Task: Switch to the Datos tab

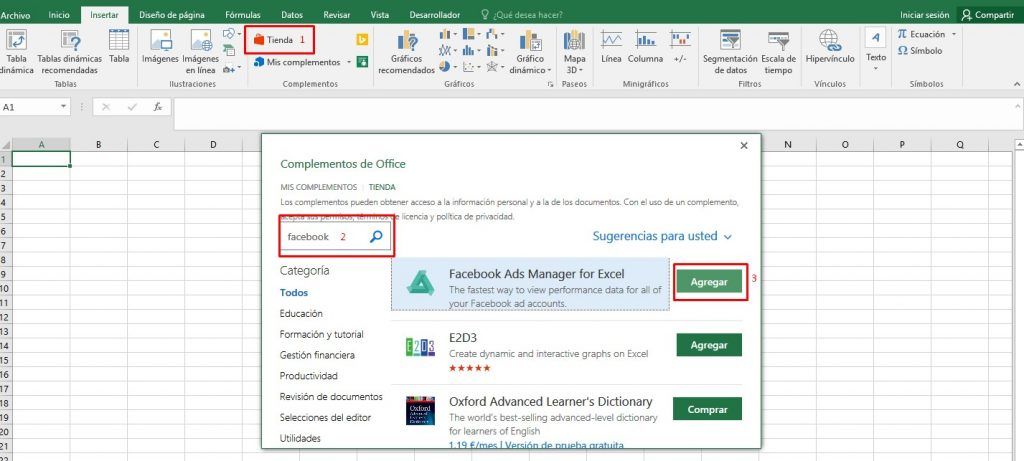Action: point(292,14)
